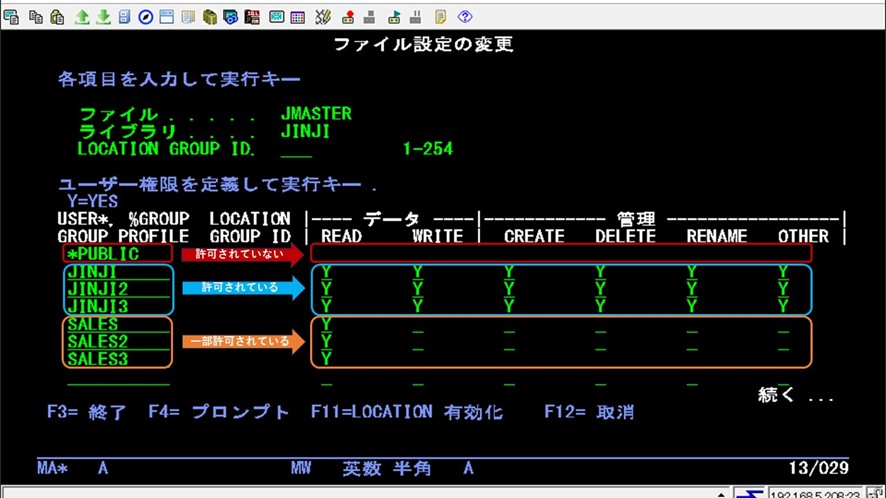The height and width of the screenshot is (498, 886).
Task: Click the colored grid keypad icon
Action: [298, 17]
